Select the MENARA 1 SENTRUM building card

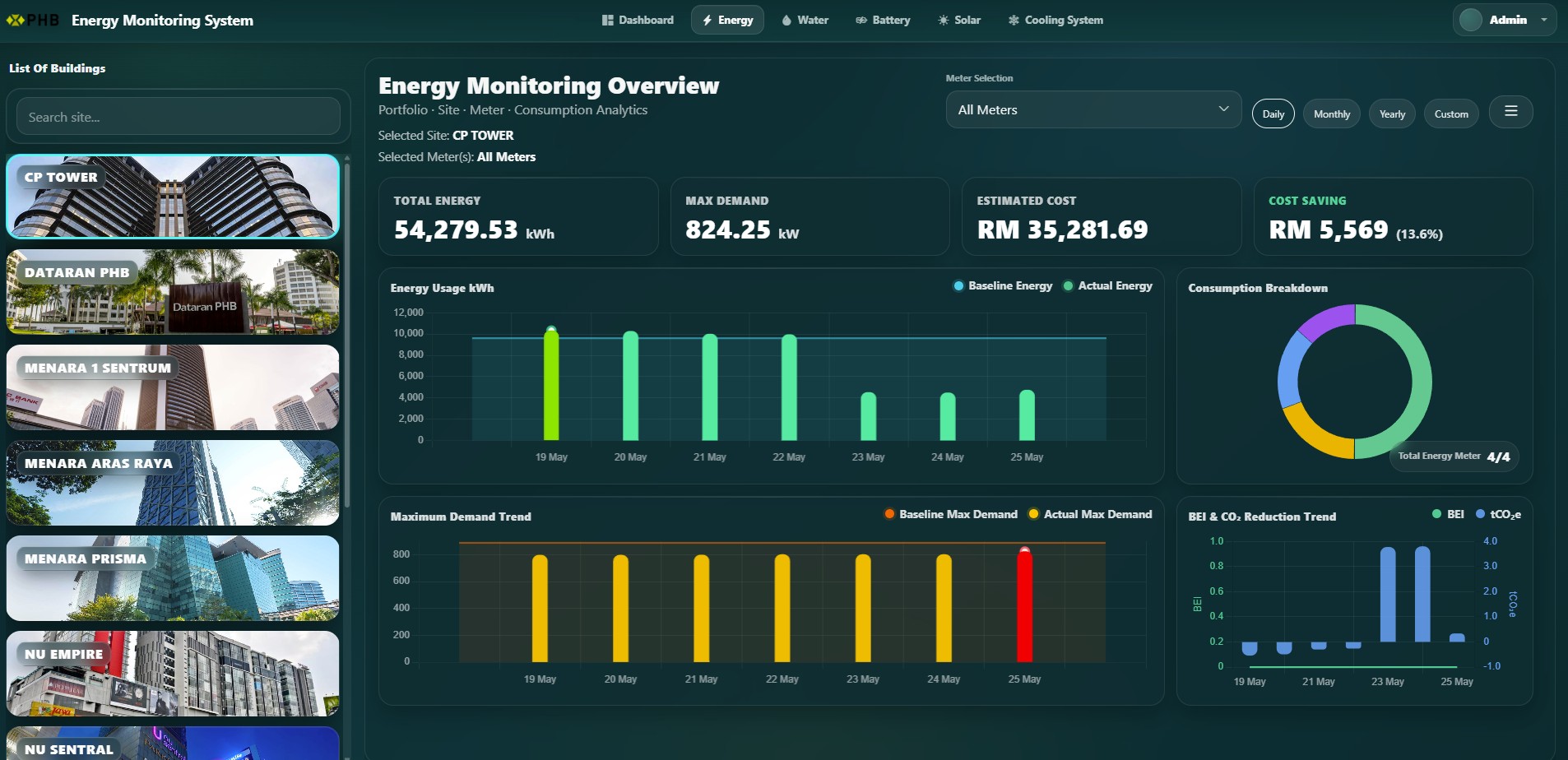pyautogui.click(x=173, y=387)
